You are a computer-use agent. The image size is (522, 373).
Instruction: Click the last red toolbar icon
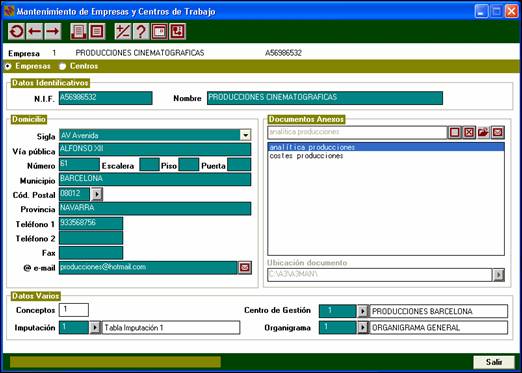click(x=178, y=32)
